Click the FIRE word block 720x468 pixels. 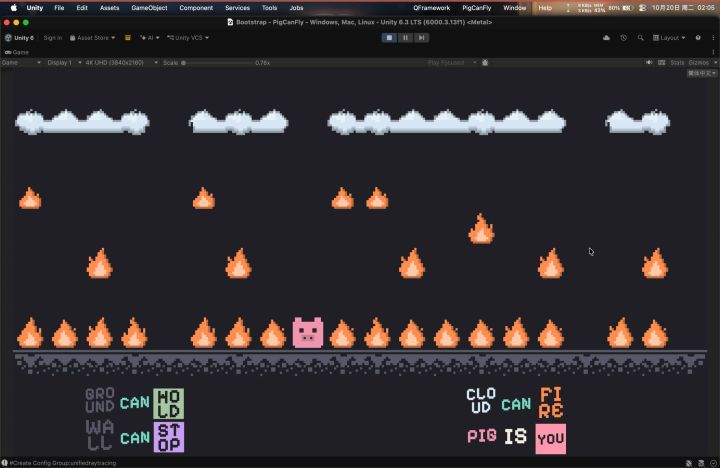click(551, 403)
